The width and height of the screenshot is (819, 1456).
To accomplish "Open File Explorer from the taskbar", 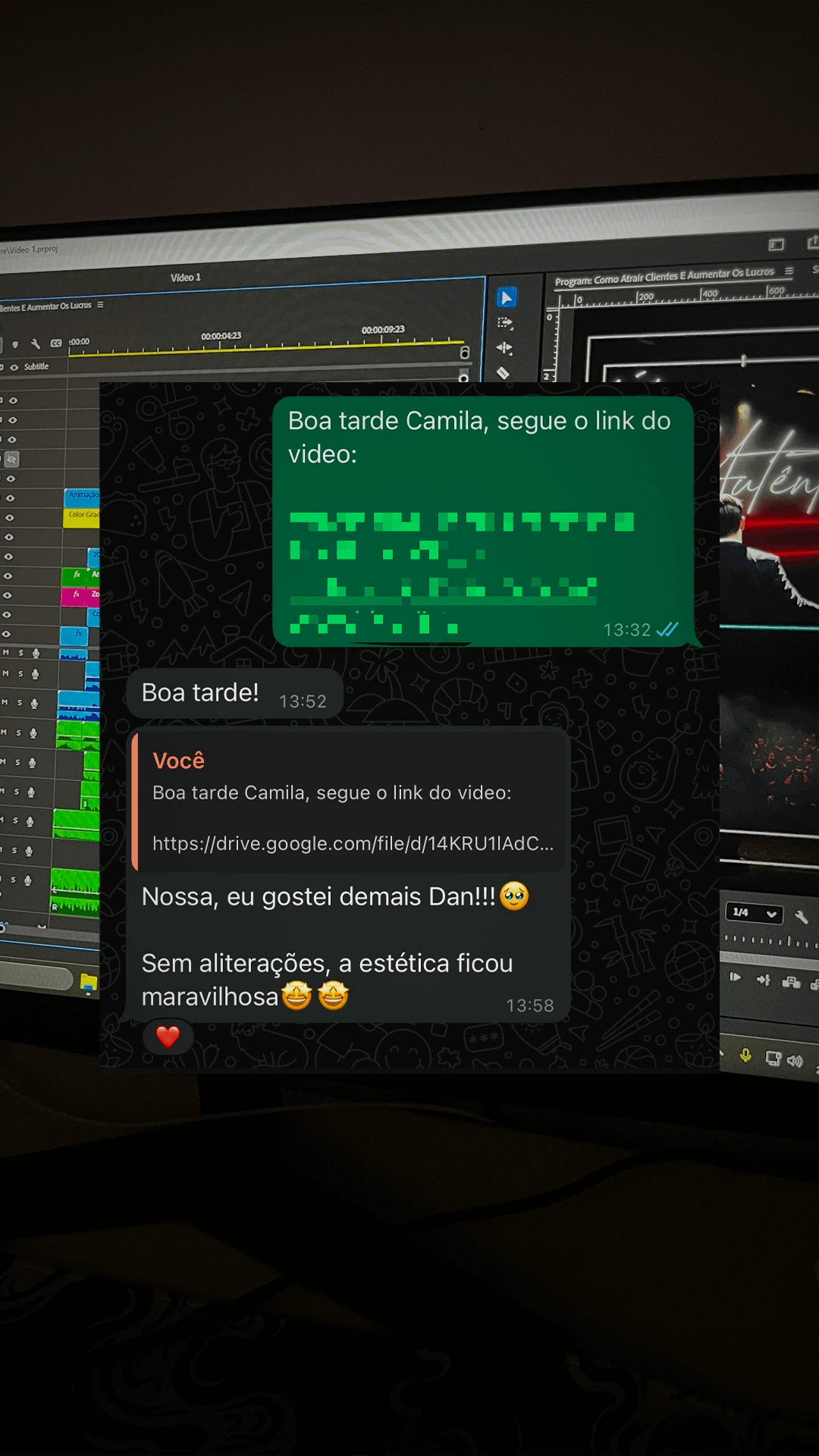I will click(x=89, y=983).
